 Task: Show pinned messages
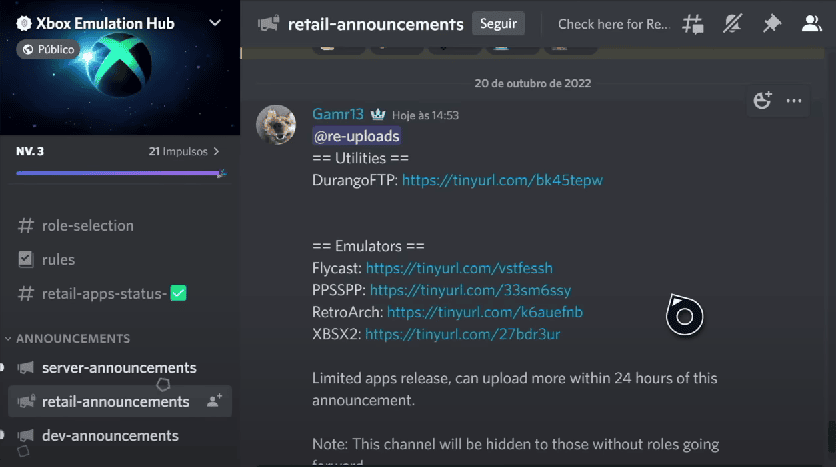[x=772, y=24]
